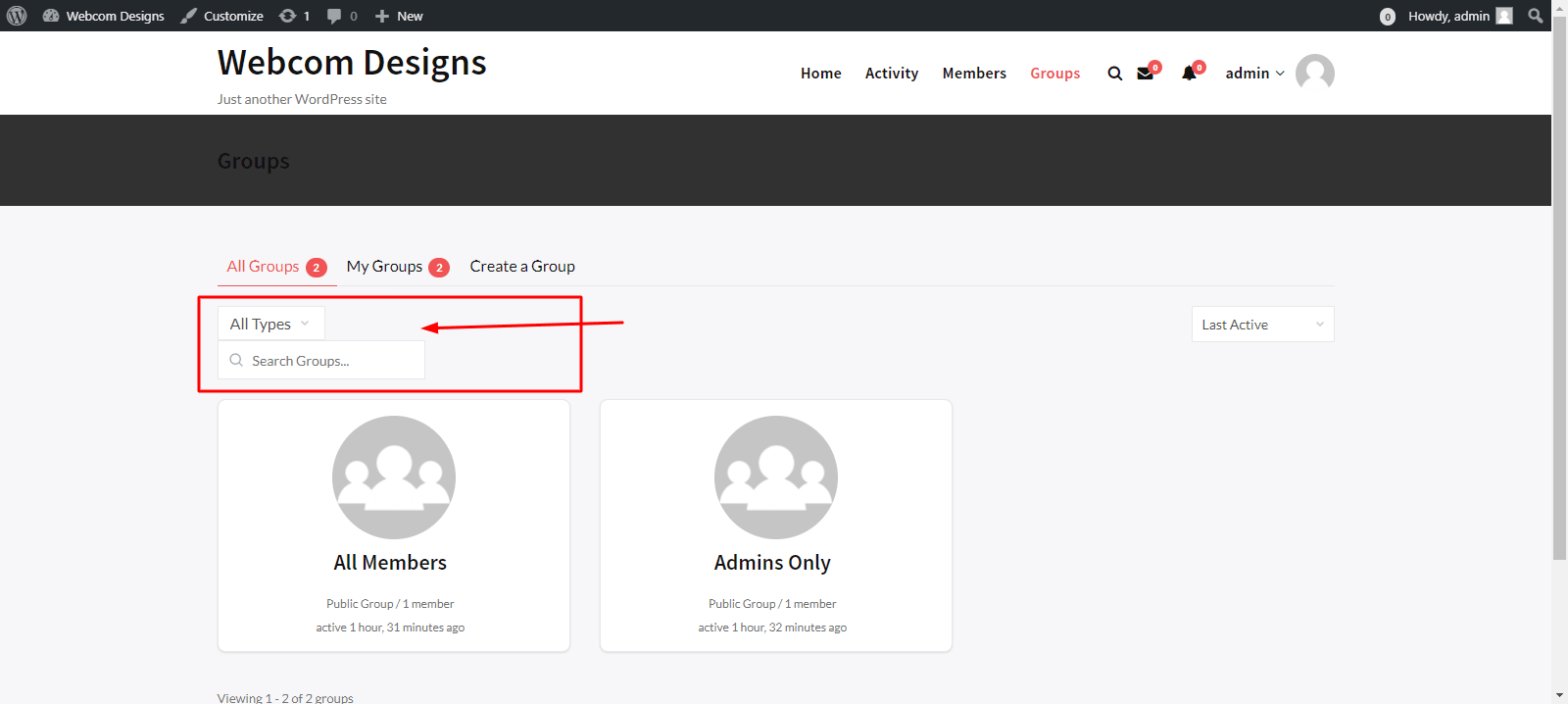Click 'active 1 hour, 32 minutes ago' text

point(772,628)
